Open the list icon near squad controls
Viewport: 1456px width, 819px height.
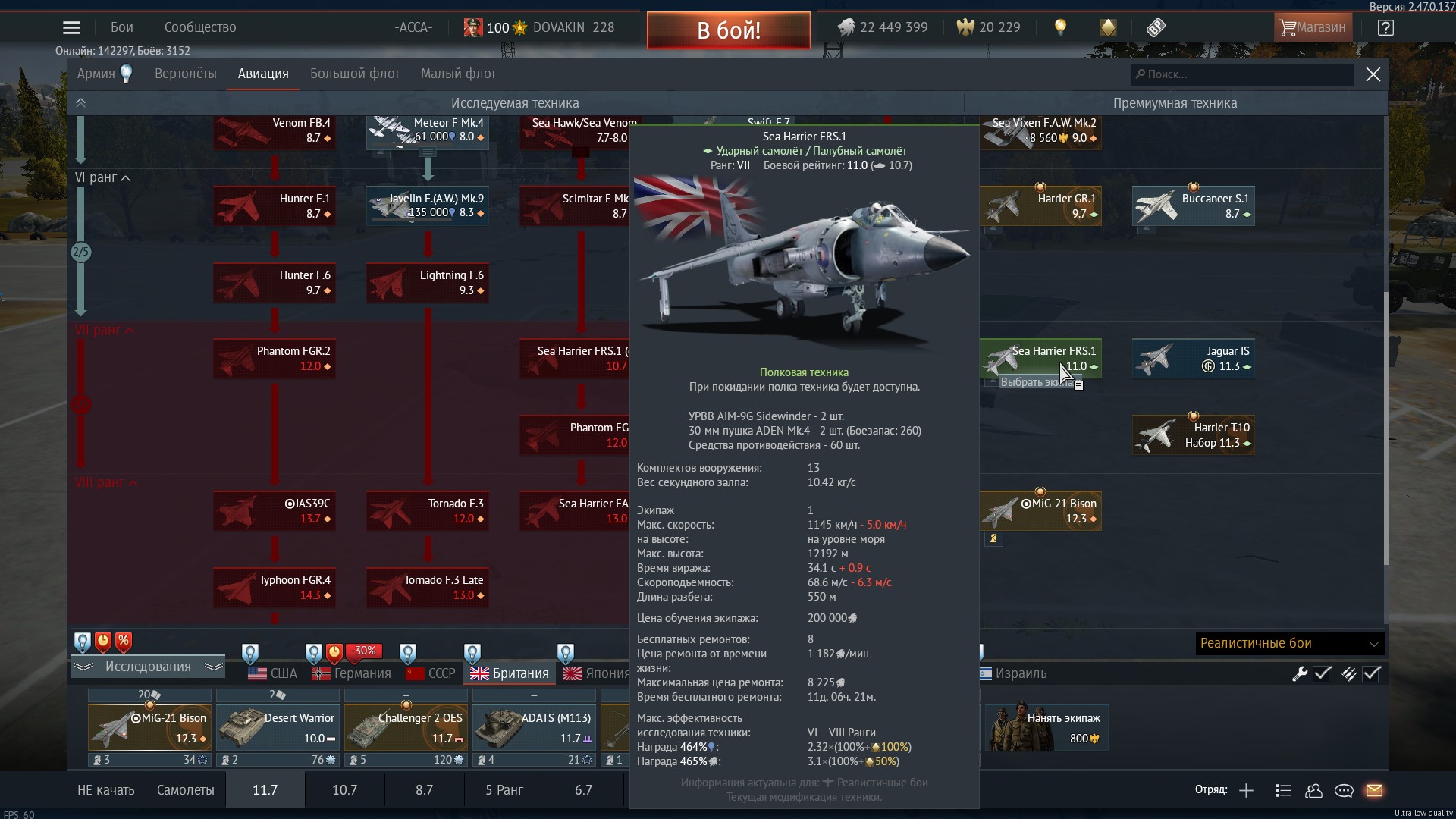click(1283, 790)
